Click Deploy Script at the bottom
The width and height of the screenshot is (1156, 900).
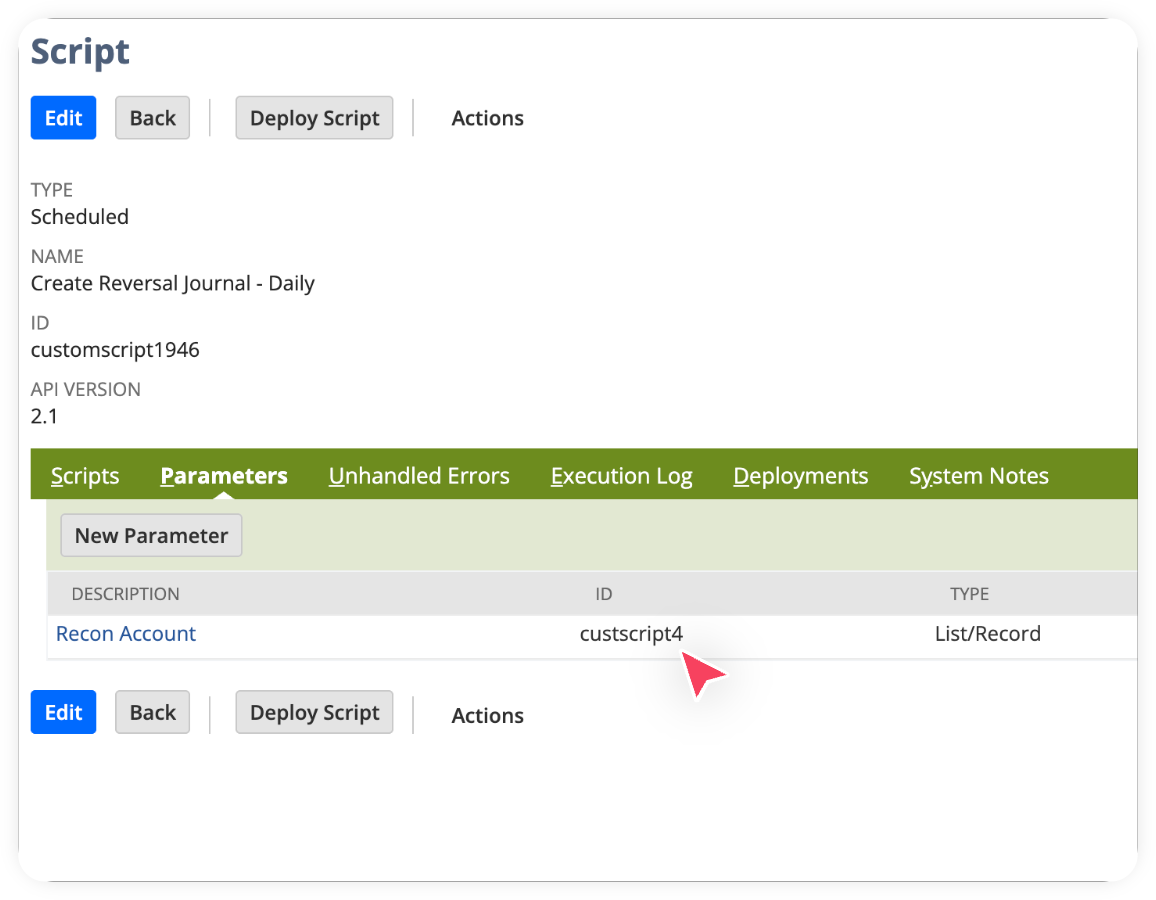coord(314,712)
